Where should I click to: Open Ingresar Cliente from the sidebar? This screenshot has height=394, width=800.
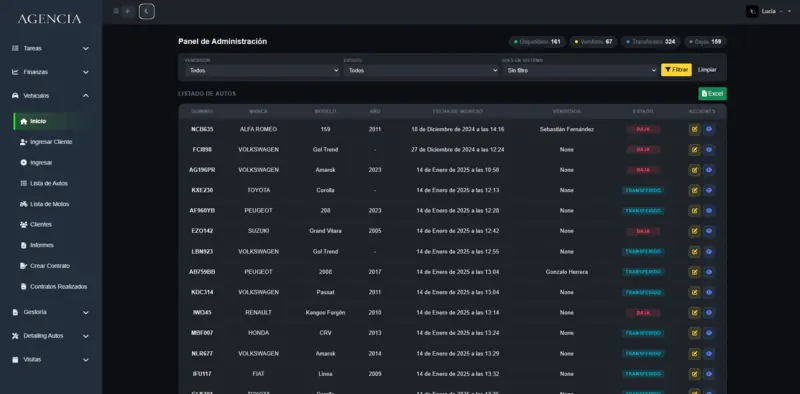pyautogui.click(x=51, y=142)
